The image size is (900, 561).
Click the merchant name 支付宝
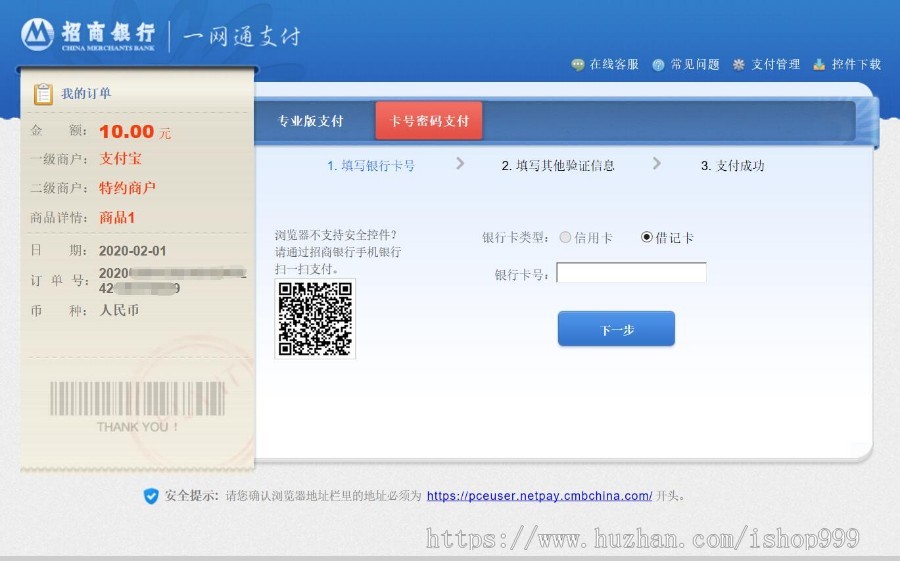coord(121,159)
